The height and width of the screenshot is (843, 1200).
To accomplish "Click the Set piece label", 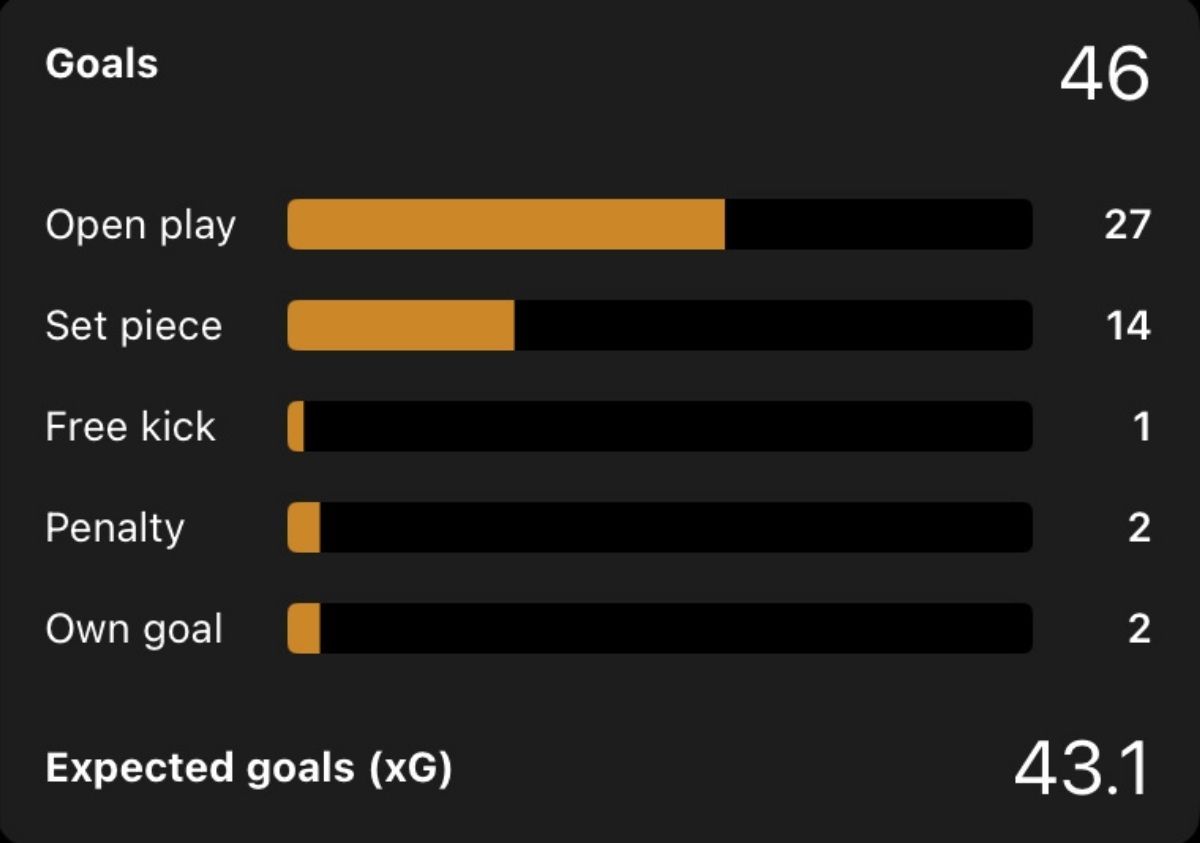I will (134, 327).
